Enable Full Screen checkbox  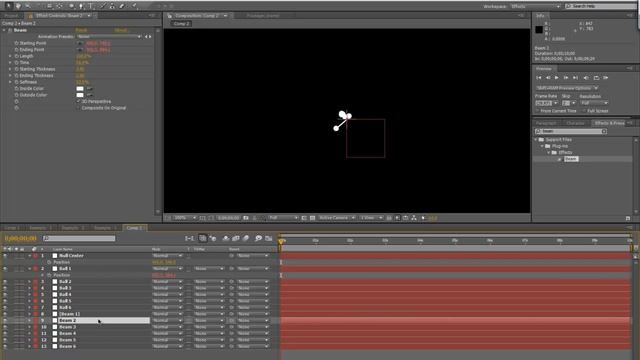click(x=584, y=111)
